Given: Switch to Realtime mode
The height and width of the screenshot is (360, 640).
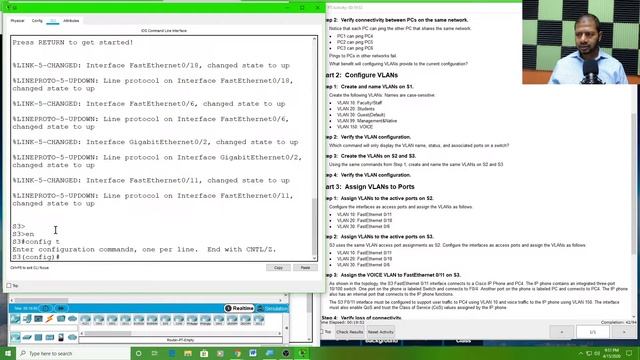Looking at the screenshot, I should (239, 308).
